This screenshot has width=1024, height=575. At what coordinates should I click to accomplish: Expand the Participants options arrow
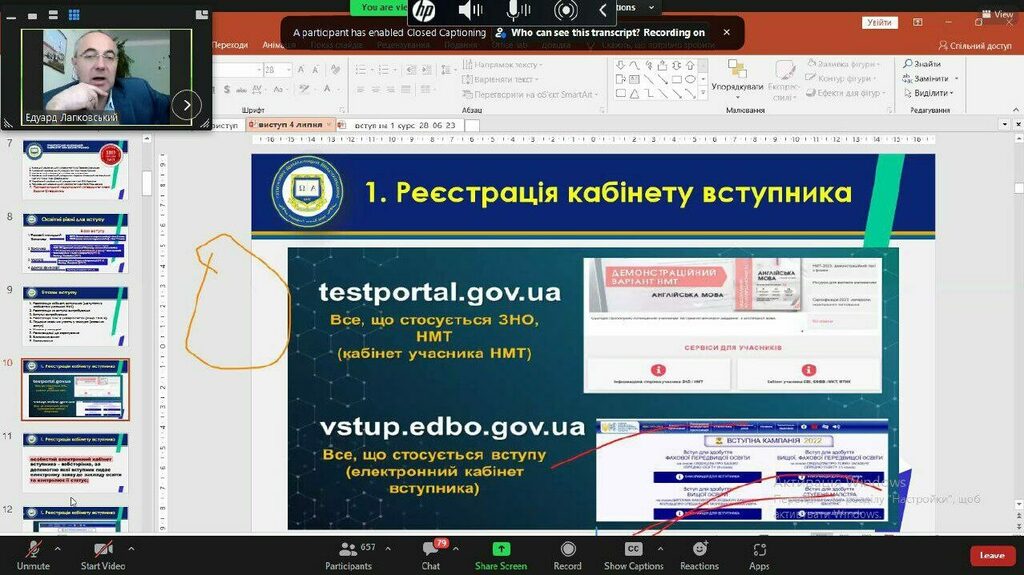[385, 548]
